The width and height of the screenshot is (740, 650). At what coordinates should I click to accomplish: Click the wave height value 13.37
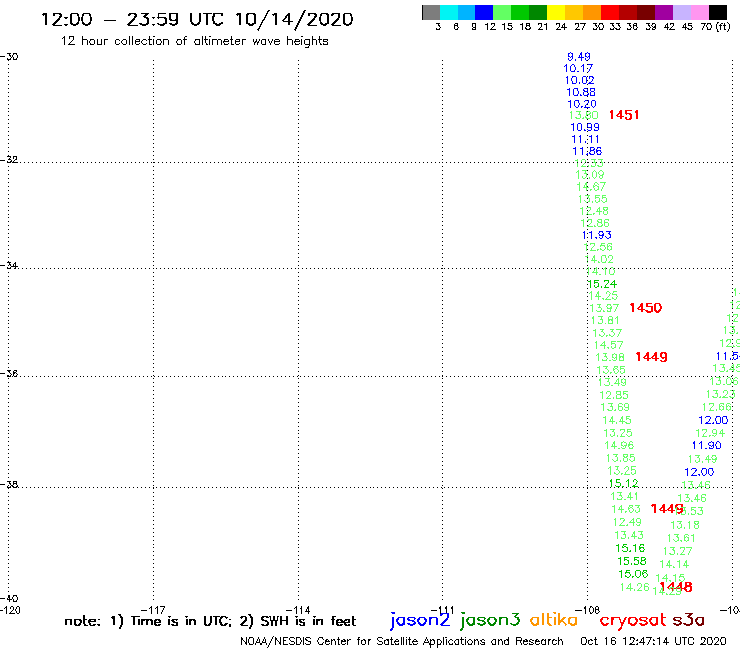point(607,333)
